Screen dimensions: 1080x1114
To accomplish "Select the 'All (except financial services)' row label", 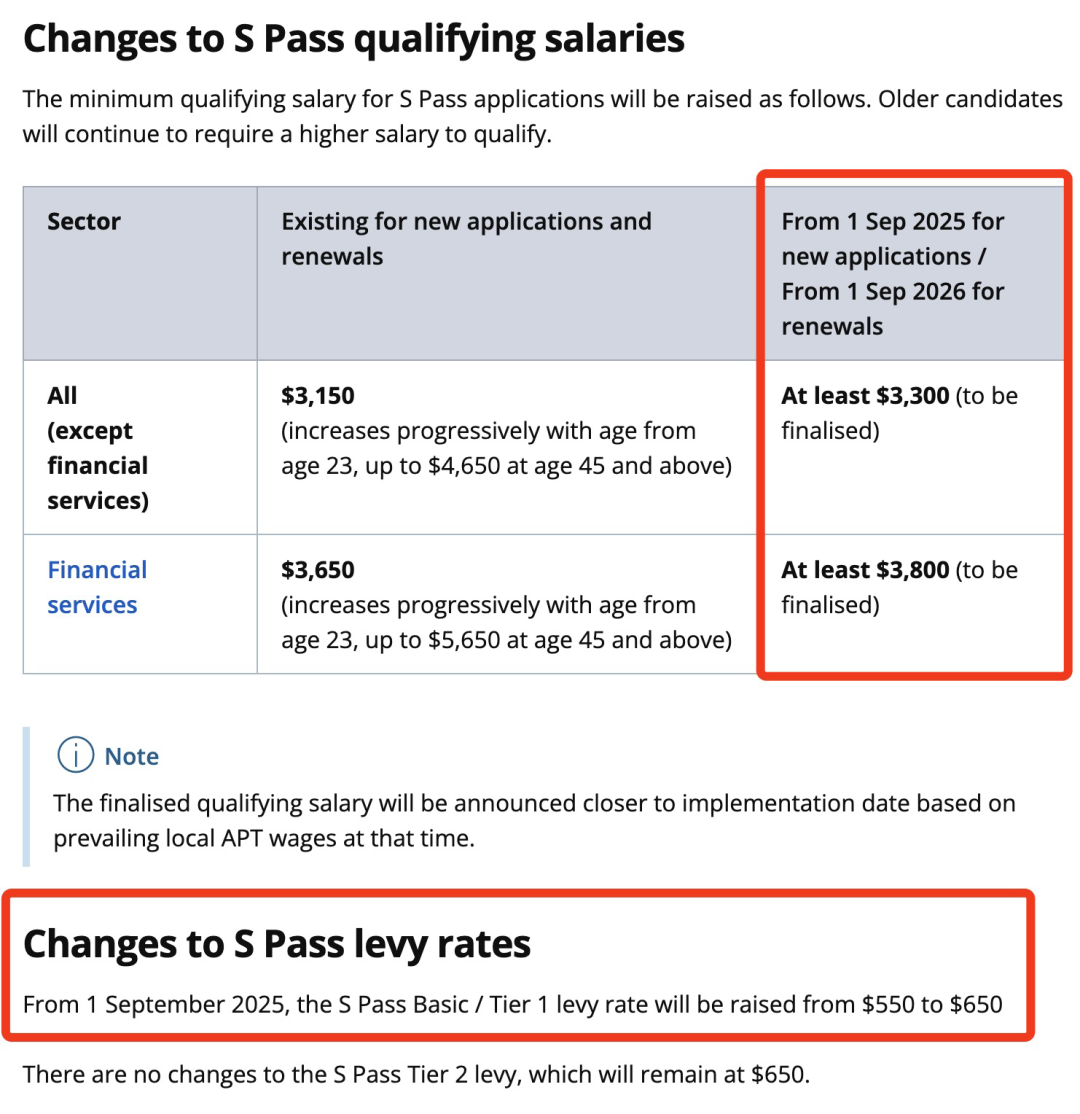I will [97, 448].
